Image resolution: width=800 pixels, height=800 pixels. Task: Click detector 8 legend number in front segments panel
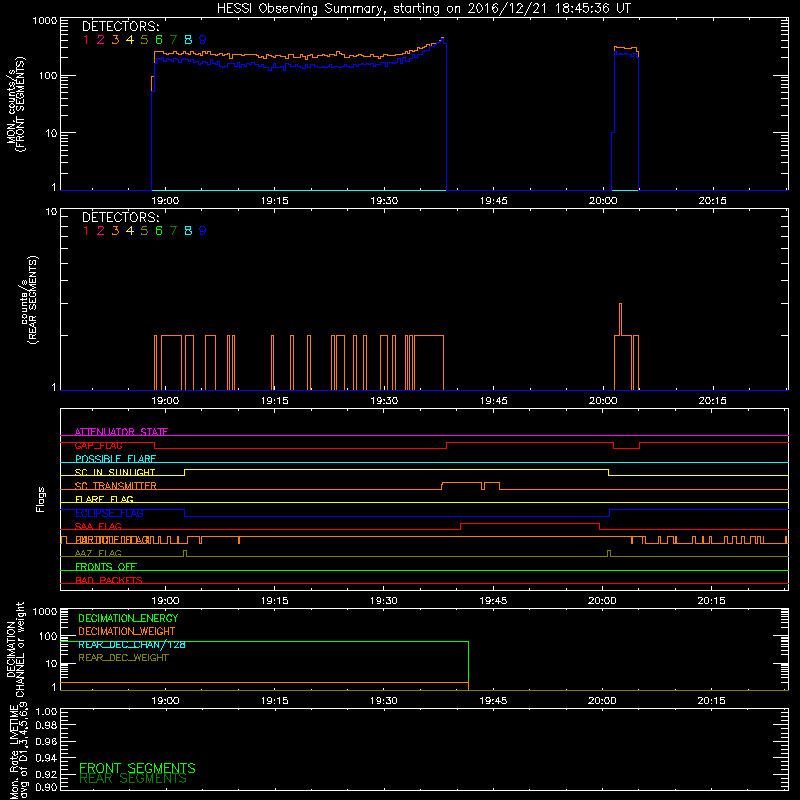(x=188, y=40)
